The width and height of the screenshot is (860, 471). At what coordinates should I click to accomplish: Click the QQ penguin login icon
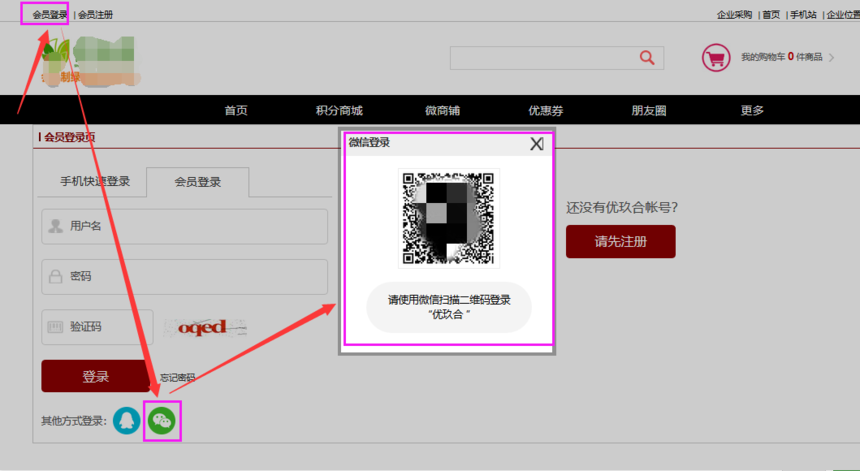[x=127, y=421]
